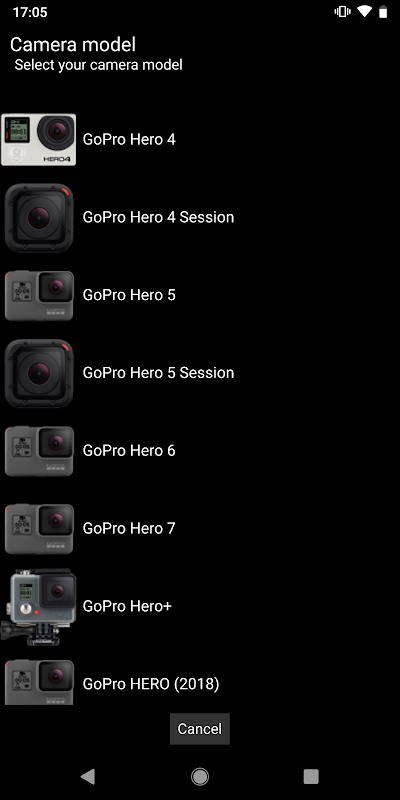Pick GoPro Hero 5 model entry
Viewport: 400px width, 800px height.
129,295
